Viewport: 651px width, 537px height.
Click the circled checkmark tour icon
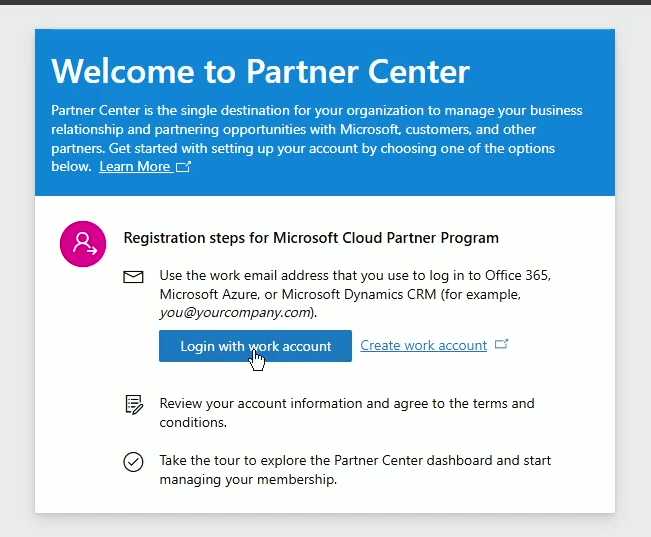click(133, 462)
